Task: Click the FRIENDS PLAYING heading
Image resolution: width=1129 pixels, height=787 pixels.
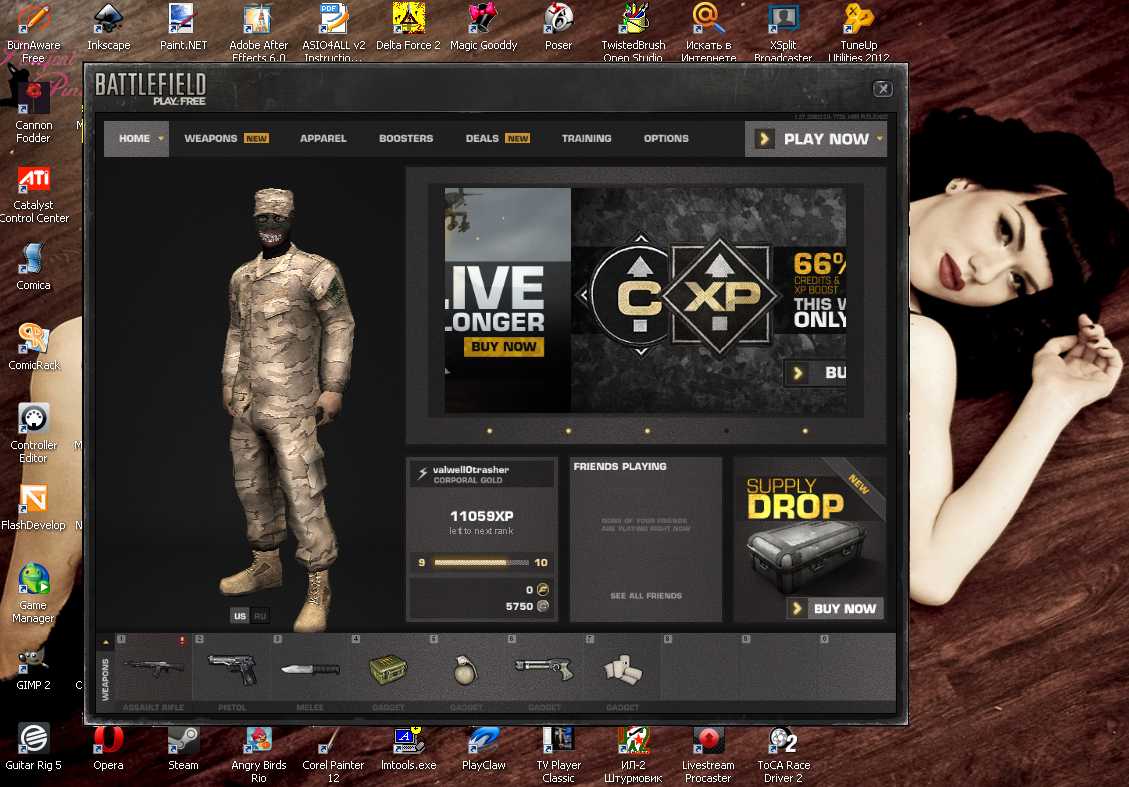Action: [620, 467]
